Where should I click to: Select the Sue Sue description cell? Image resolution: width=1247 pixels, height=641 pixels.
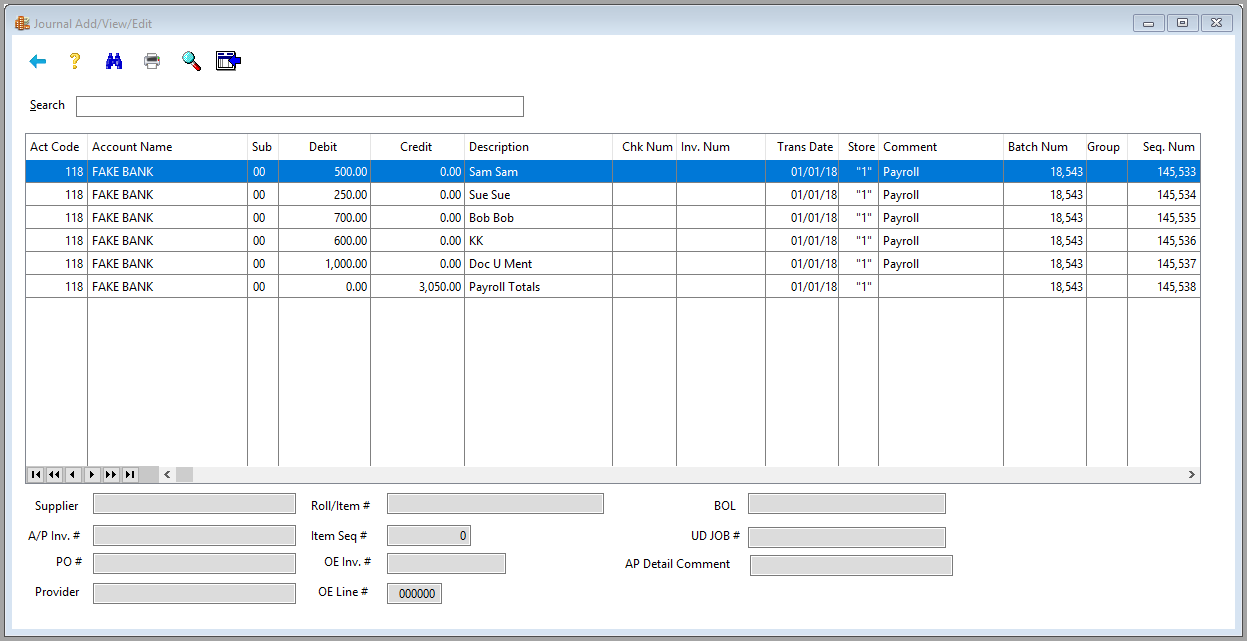(539, 195)
